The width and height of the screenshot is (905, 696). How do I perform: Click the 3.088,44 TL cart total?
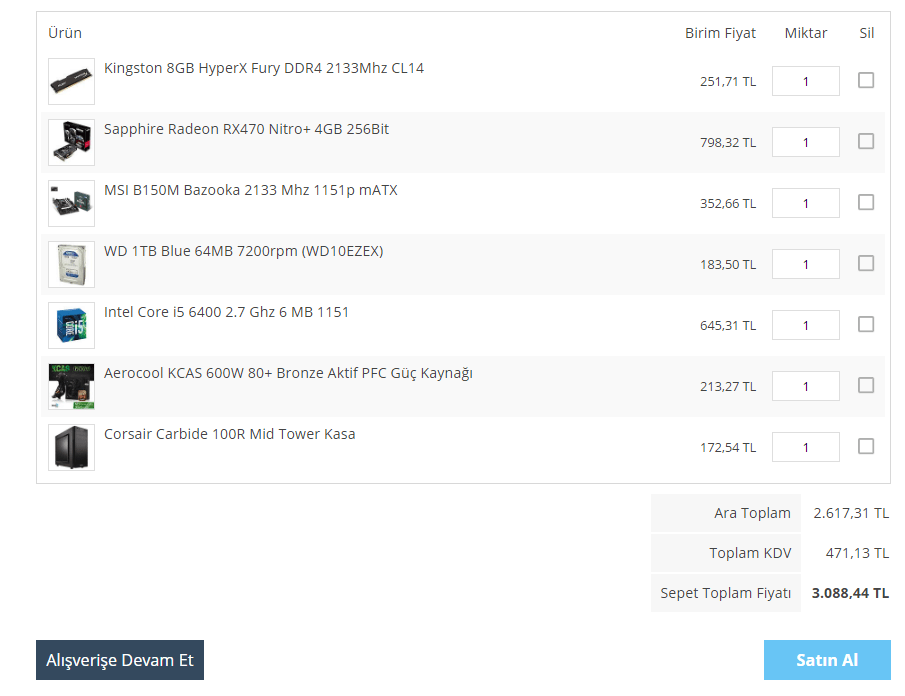(850, 593)
